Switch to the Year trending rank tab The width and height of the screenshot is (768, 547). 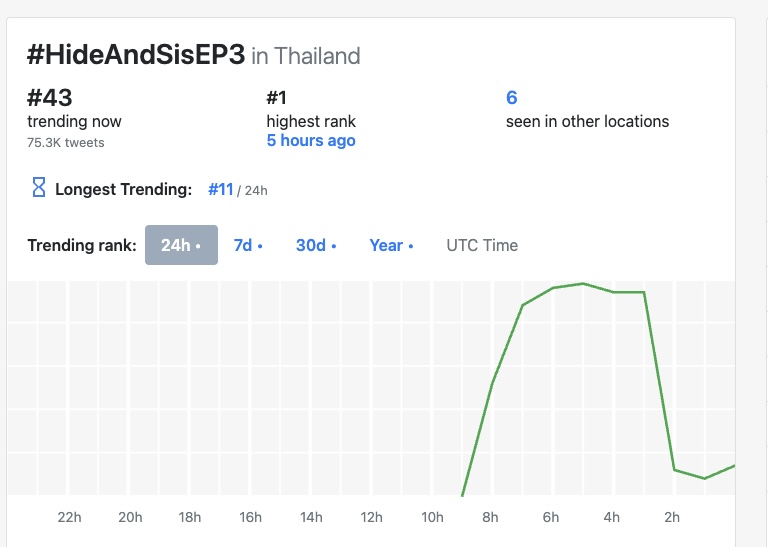coord(391,245)
